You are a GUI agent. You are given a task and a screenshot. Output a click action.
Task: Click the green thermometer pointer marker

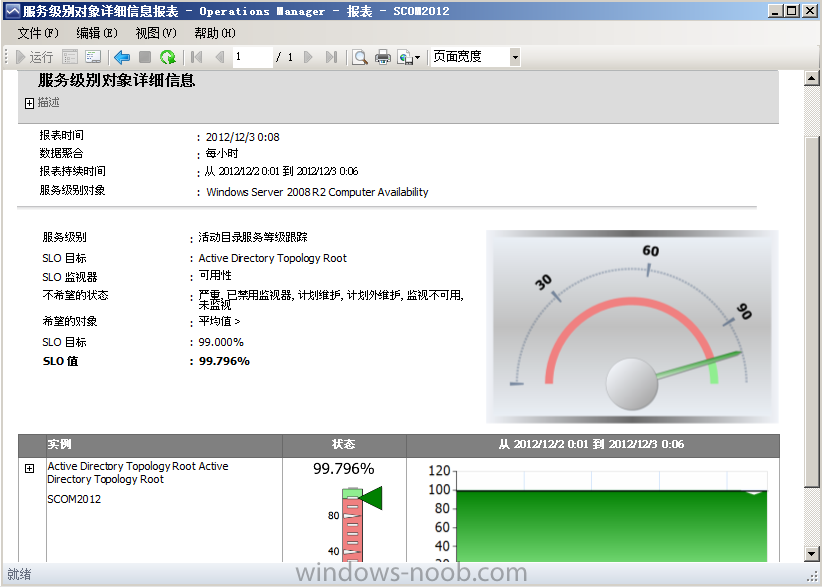pyautogui.click(x=372, y=498)
